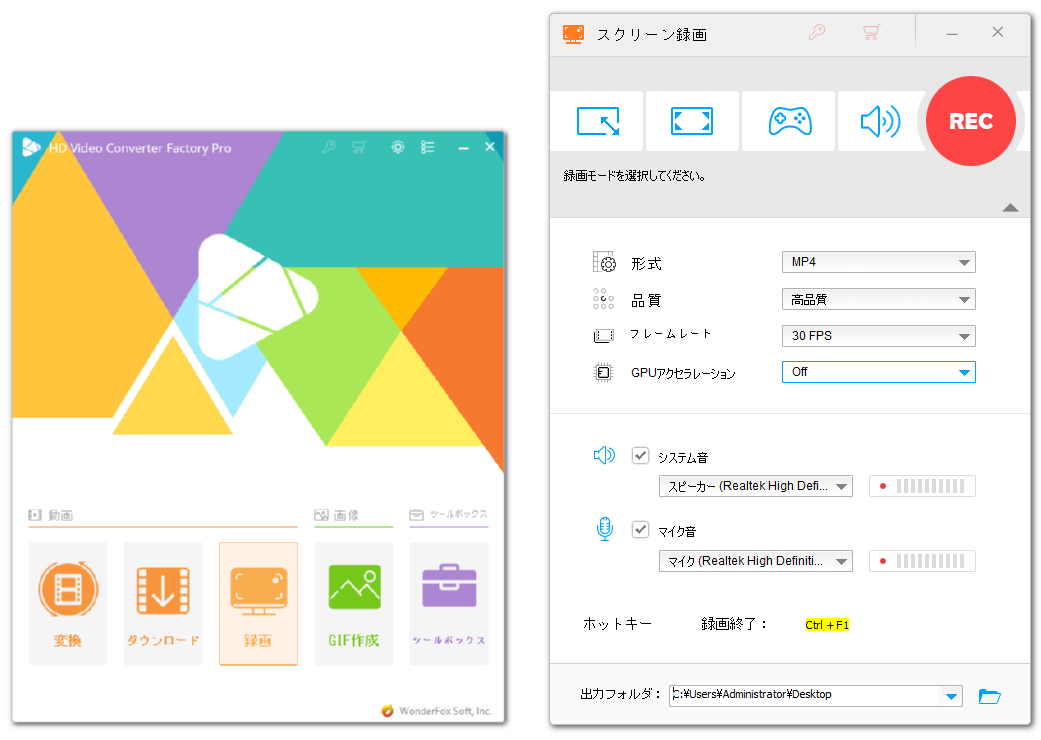Viewport: 1041px width, 740px height.
Task: Open the microphone device dropdown
Action: 756,561
